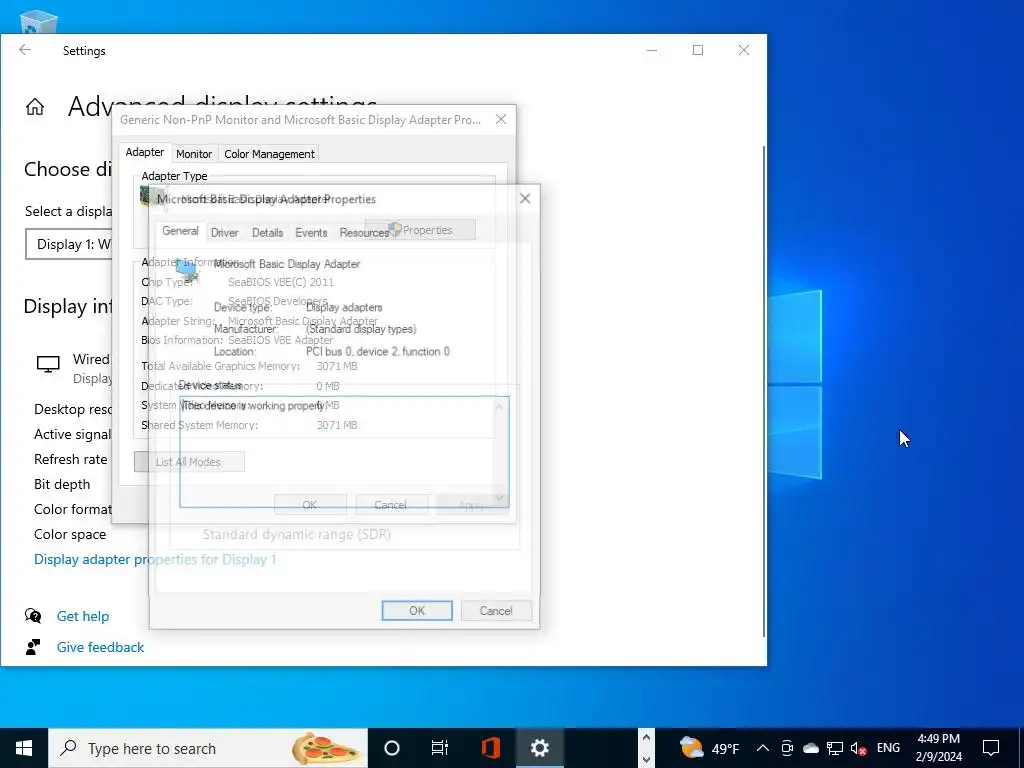Select the 'PCI bus 0, device 2, function 0' text
The width and height of the screenshot is (1024, 768).
pyautogui.click(x=377, y=351)
